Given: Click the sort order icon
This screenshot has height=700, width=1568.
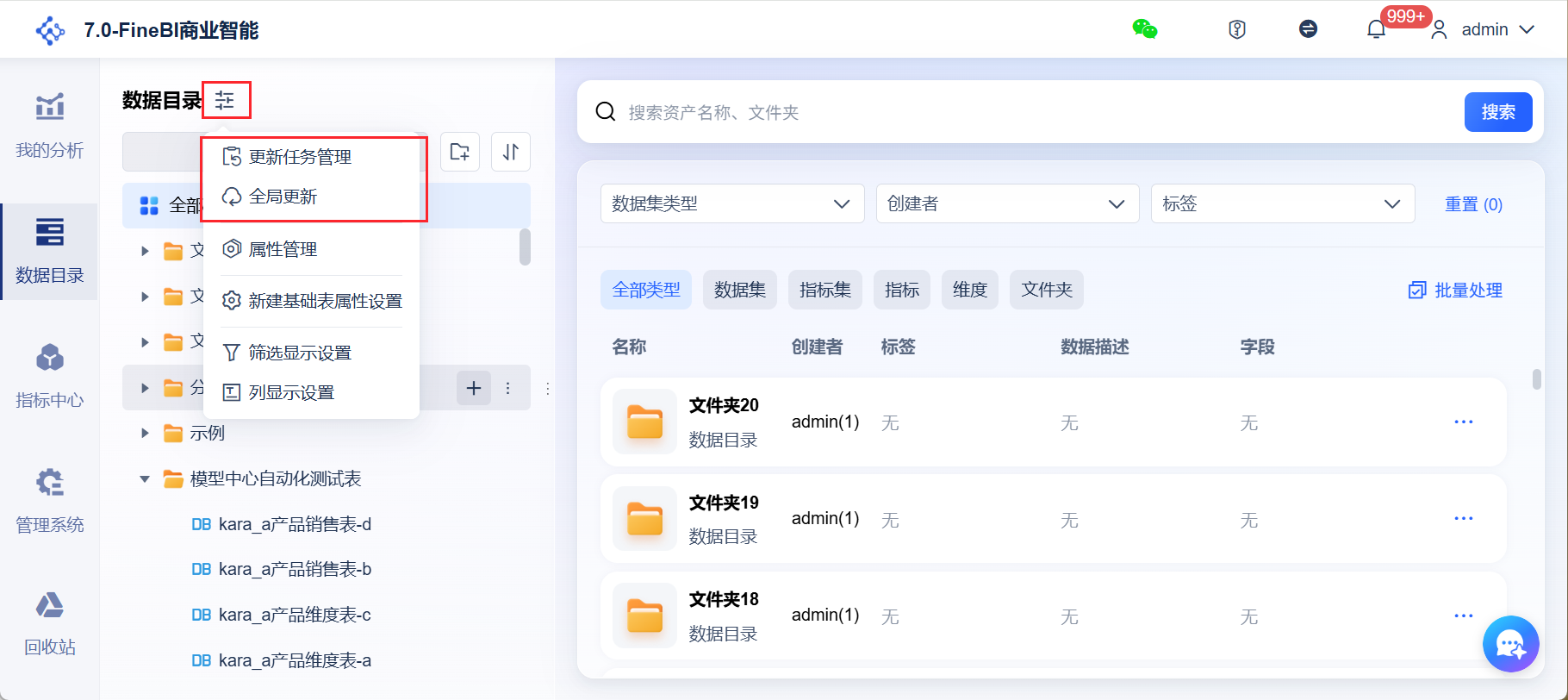Looking at the screenshot, I should pos(511,152).
